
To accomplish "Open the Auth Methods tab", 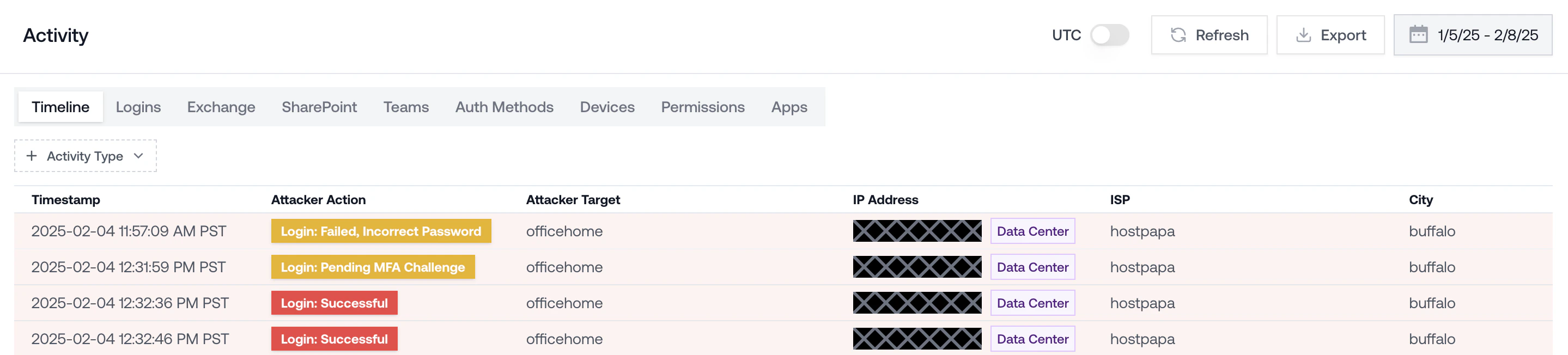I will coord(504,107).
